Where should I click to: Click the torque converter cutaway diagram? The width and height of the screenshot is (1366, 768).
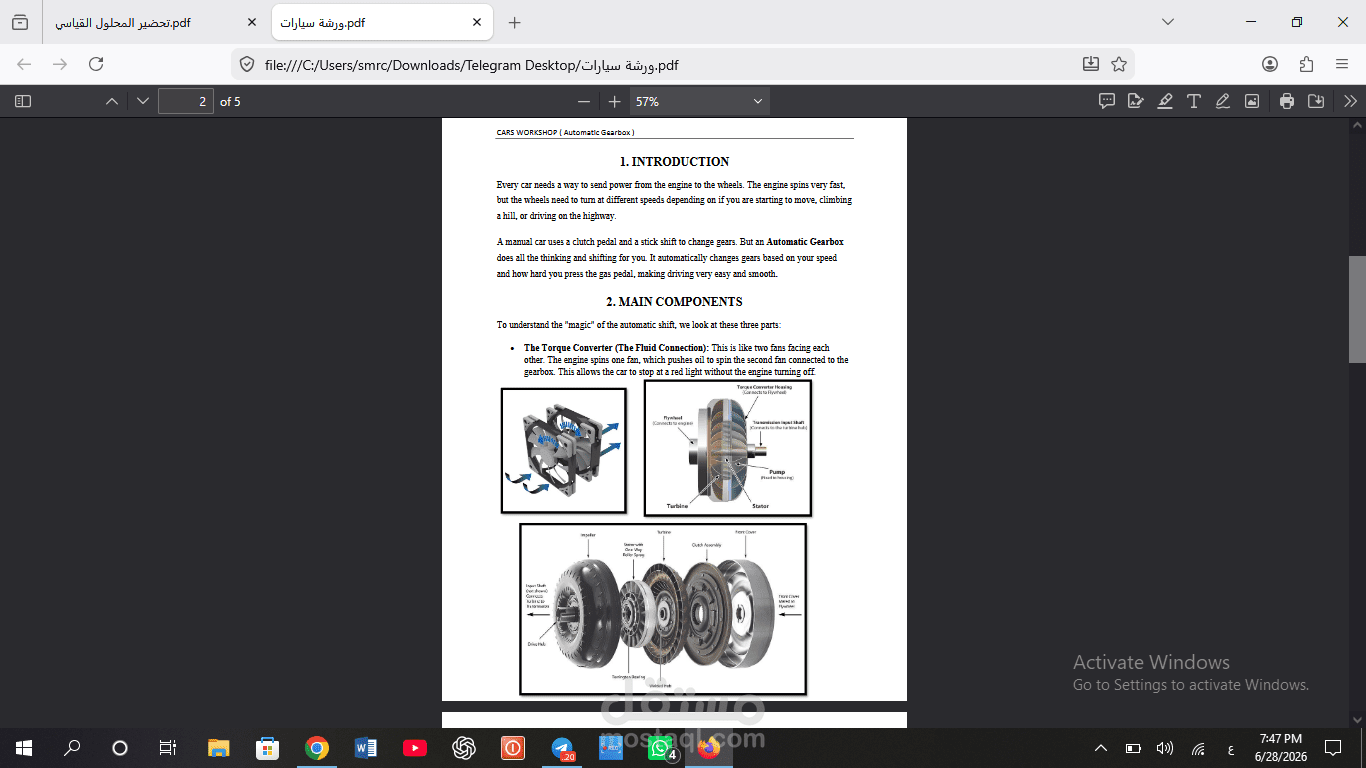click(727, 447)
